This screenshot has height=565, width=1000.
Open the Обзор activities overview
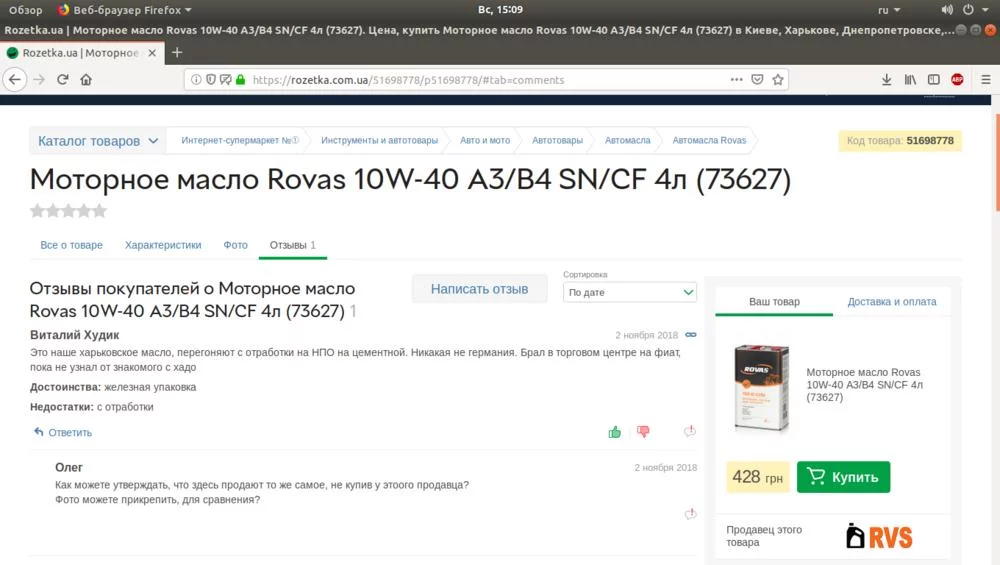point(26,10)
